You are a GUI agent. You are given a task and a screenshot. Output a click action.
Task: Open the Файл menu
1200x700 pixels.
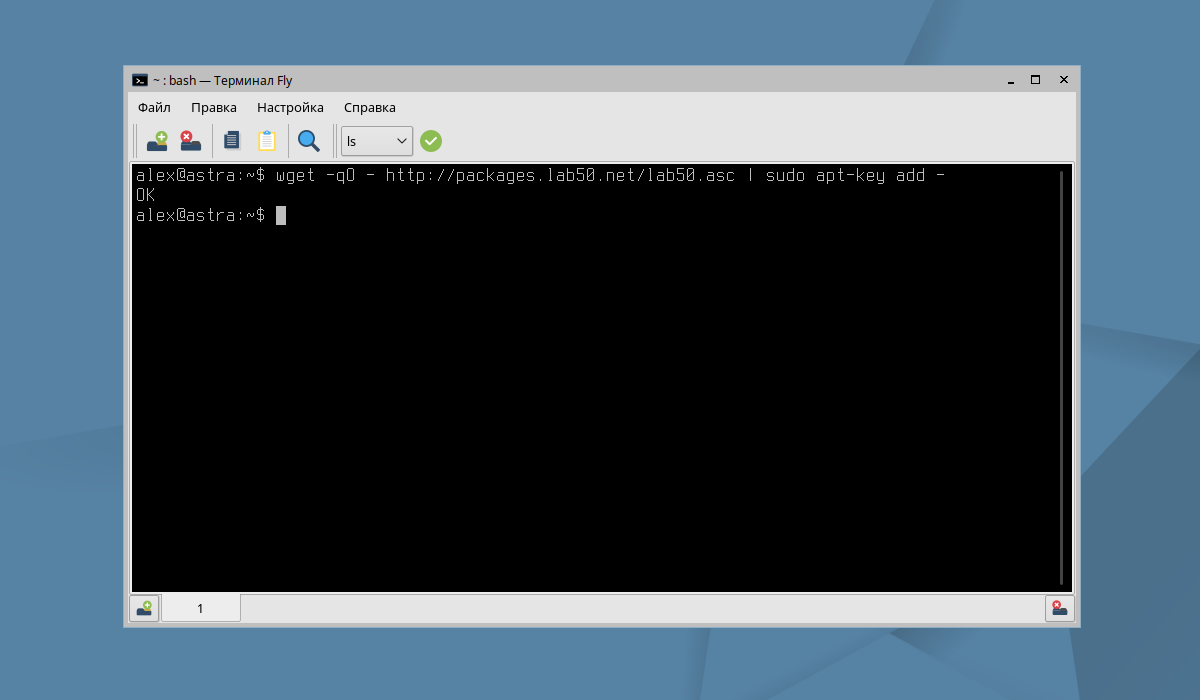click(x=154, y=107)
